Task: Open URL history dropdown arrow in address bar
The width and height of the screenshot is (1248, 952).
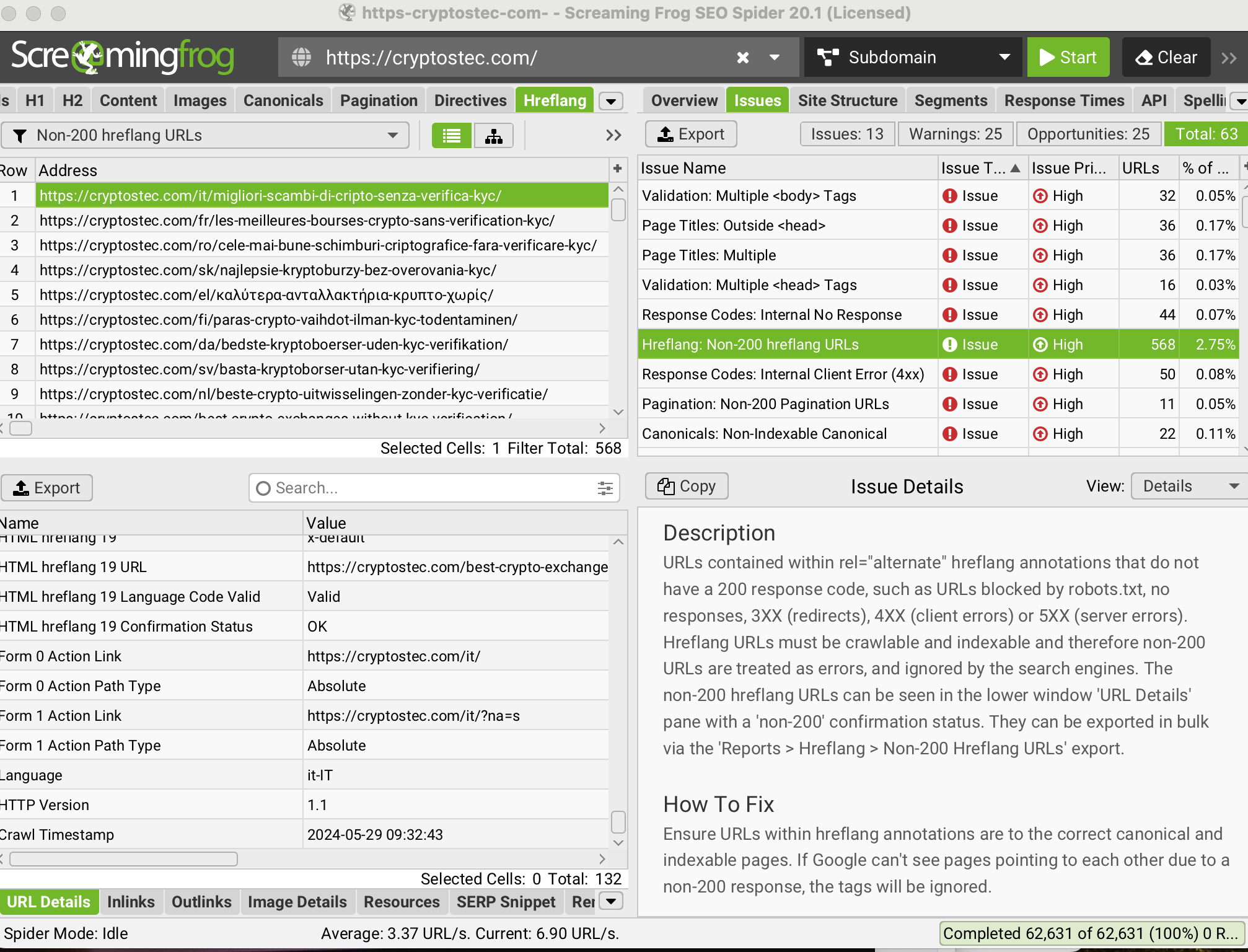Action: 775,58
